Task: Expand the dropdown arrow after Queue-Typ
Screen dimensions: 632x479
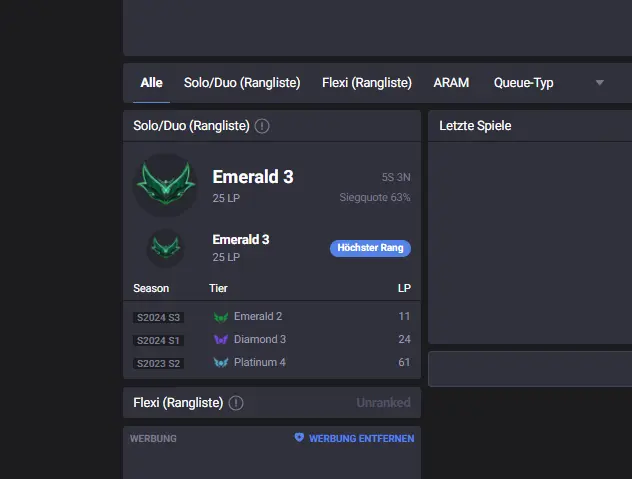Action: [600, 83]
